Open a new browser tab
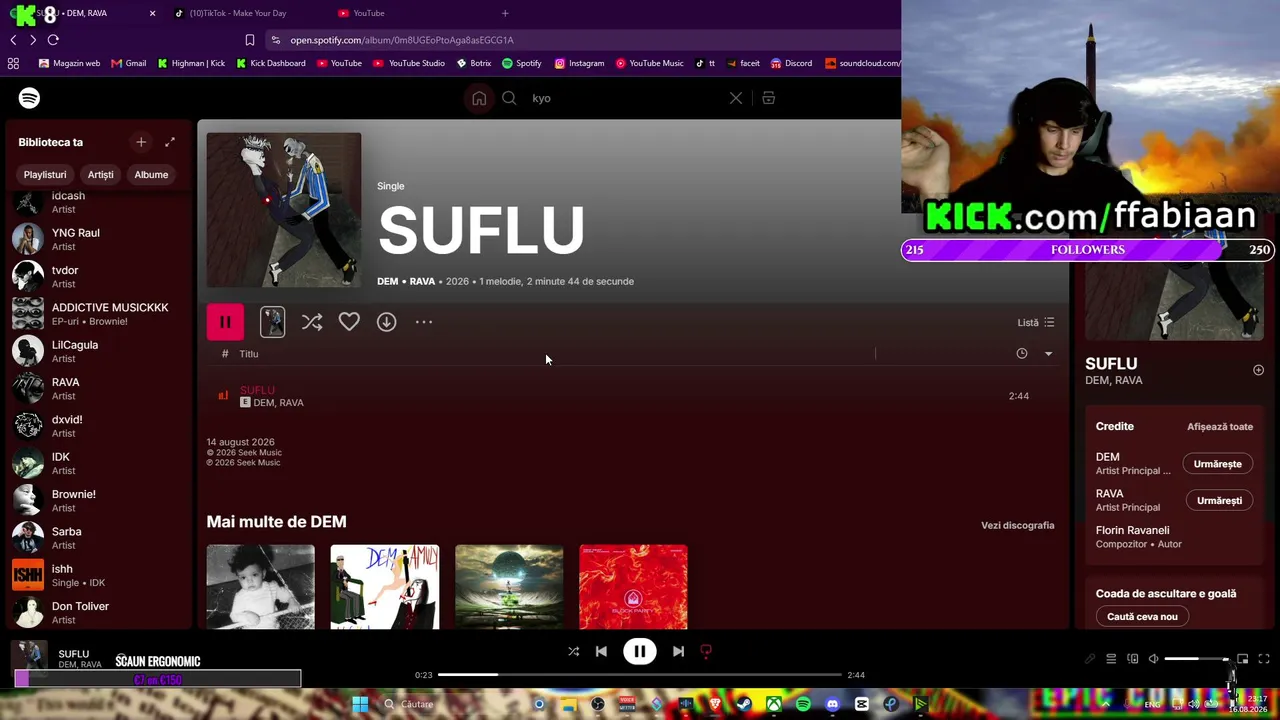Screen dimensions: 1280x720 click(x=505, y=13)
